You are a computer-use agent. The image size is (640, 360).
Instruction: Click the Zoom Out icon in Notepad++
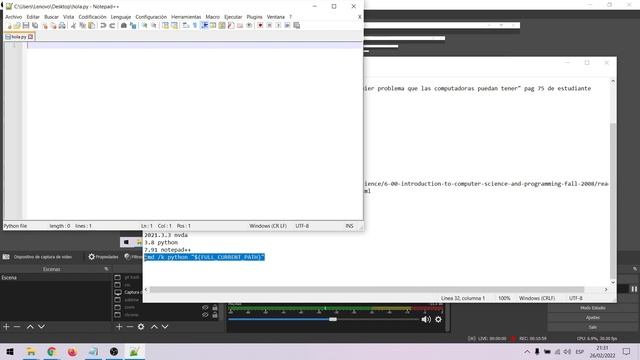click(154, 25)
